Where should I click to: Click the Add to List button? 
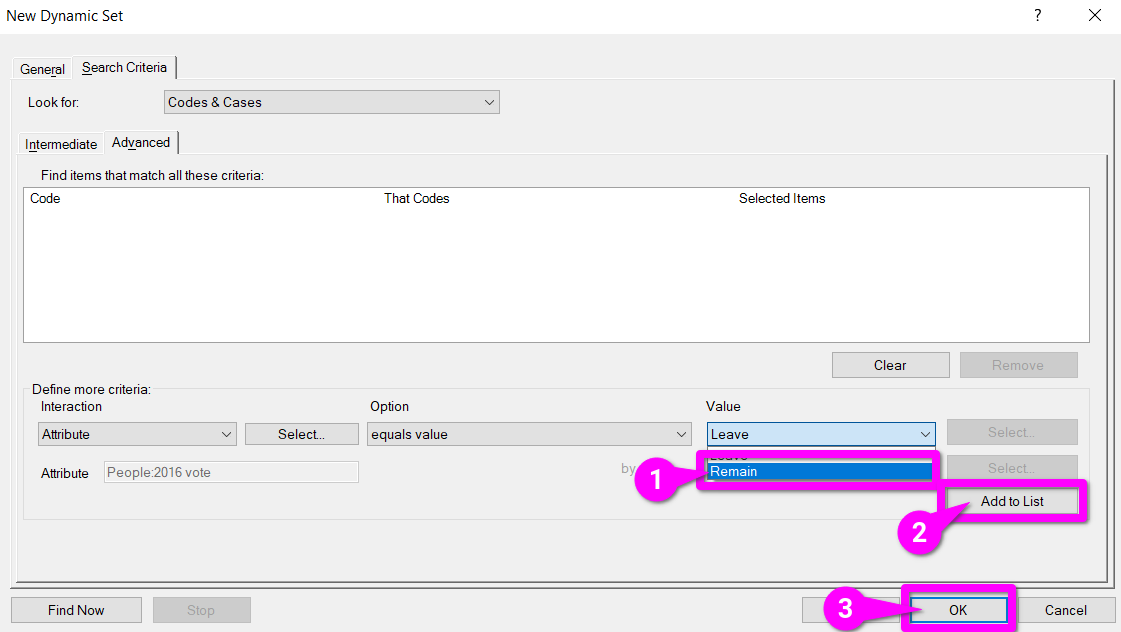1011,501
